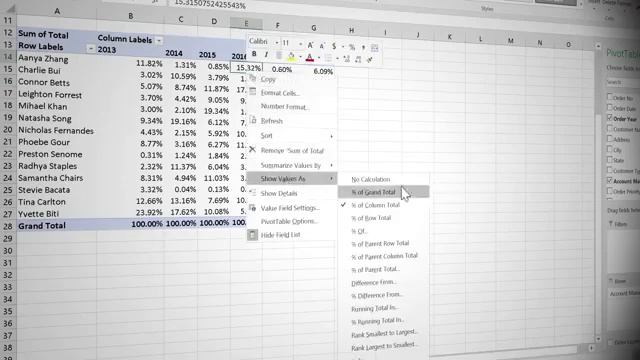The width and height of the screenshot is (640, 360).
Task: Open the Row Labels filter dropdown
Action: [x=91, y=49]
